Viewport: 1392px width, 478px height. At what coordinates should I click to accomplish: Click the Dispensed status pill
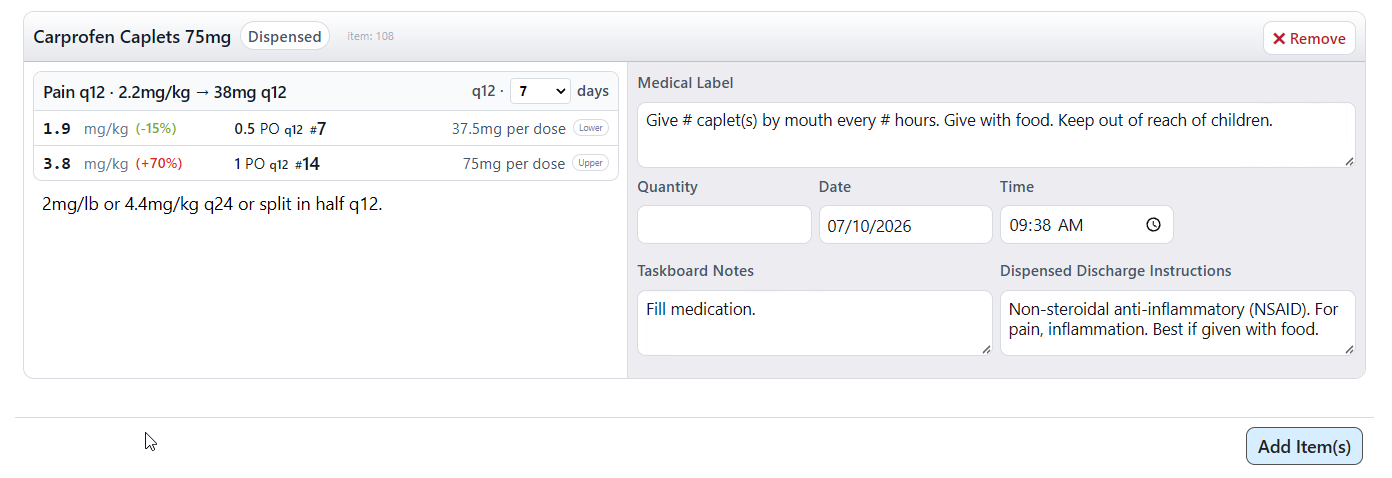click(285, 37)
